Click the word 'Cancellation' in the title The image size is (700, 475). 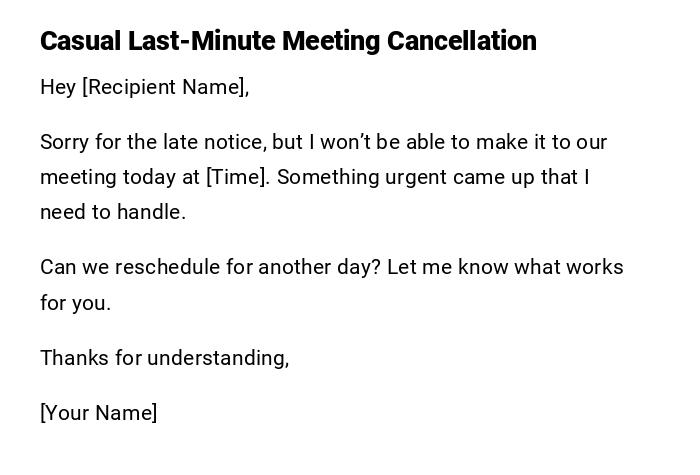462,41
